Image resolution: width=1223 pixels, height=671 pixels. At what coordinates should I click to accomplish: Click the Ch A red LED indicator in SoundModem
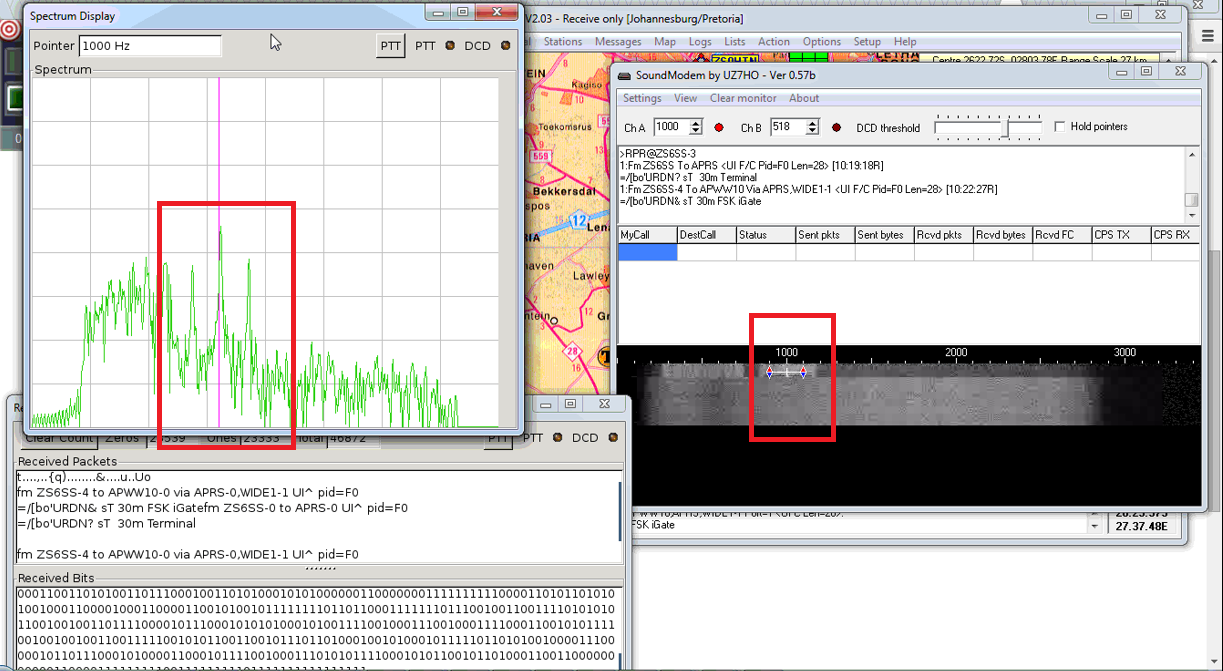click(x=719, y=126)
